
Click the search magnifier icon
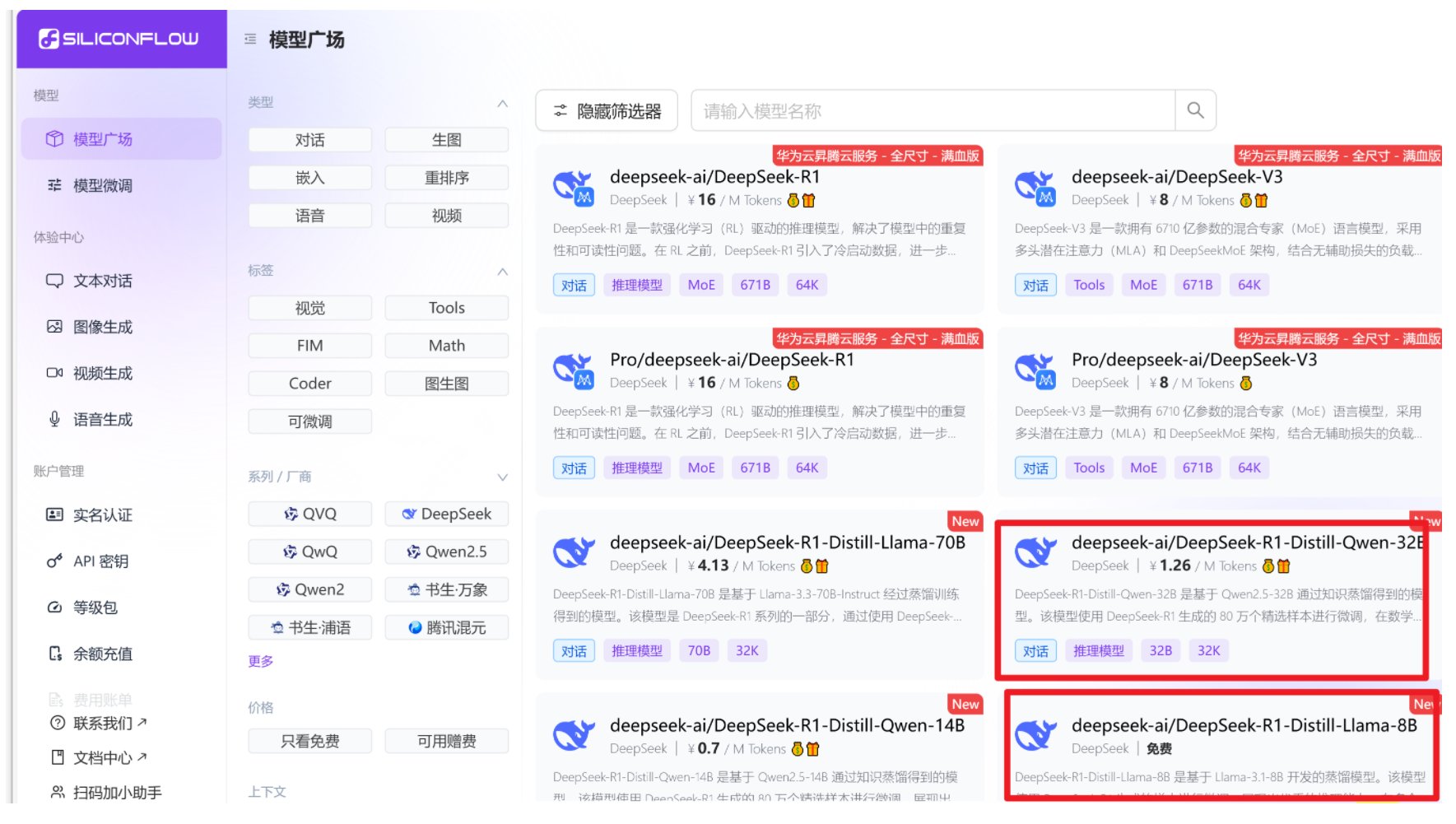click(x=1194, y=109)
